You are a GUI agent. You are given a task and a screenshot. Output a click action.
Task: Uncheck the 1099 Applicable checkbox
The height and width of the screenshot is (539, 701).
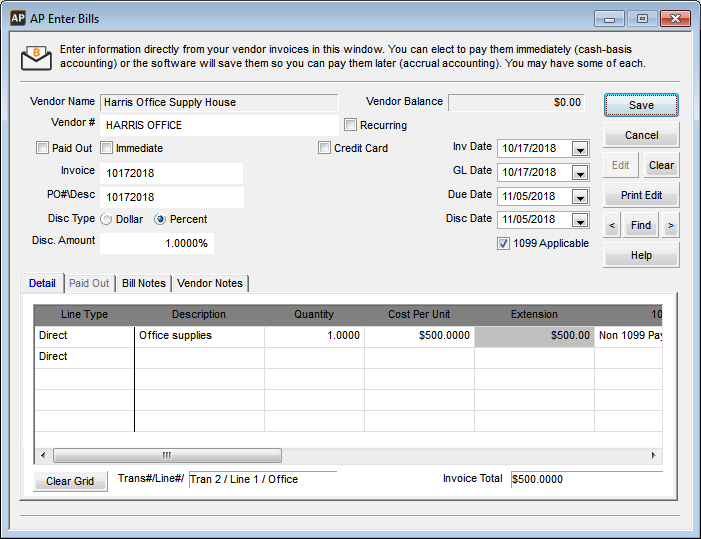pyautogui.click(x=503, y=243)
